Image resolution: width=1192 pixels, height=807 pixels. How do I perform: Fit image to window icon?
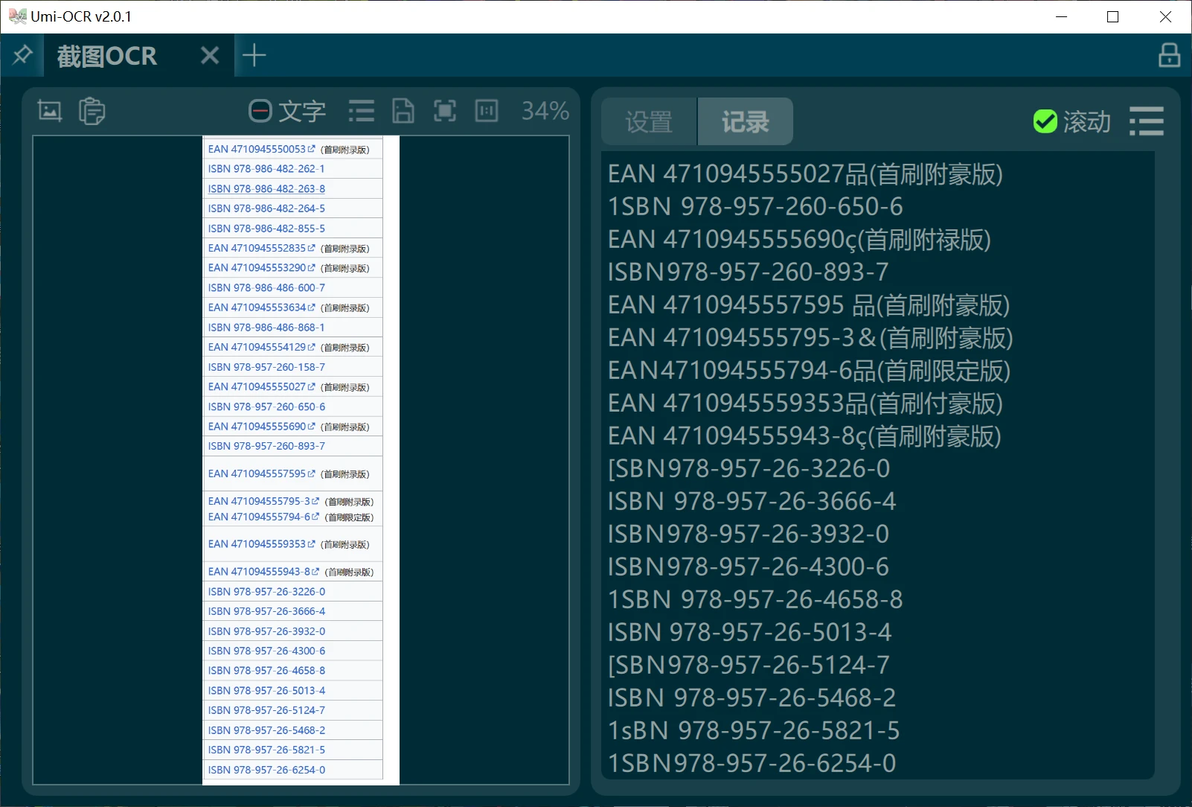445,111
